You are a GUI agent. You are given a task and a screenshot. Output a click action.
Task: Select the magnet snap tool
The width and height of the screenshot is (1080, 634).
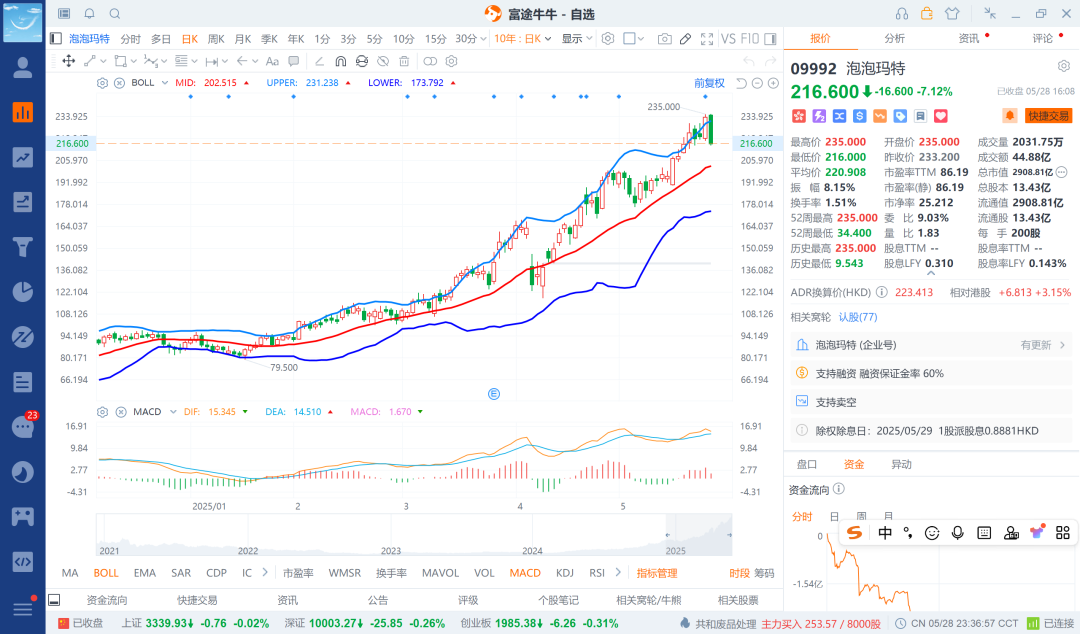coord(340,61)
